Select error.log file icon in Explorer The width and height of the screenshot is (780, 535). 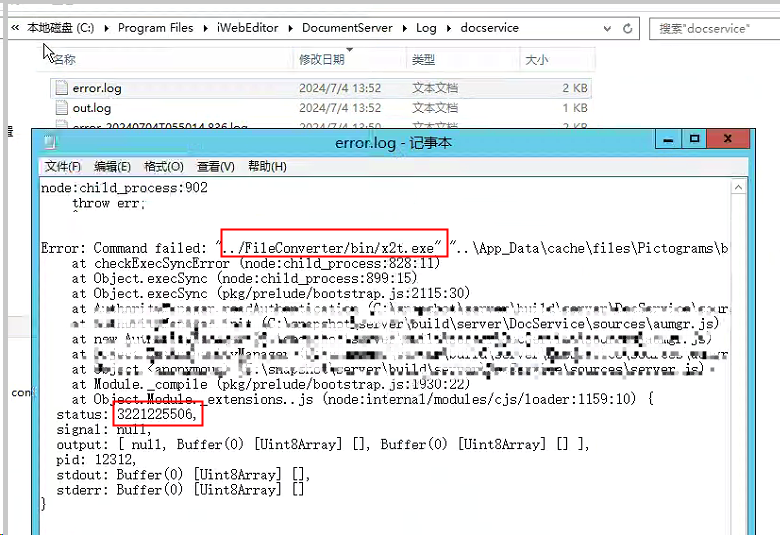coord(61,88)
